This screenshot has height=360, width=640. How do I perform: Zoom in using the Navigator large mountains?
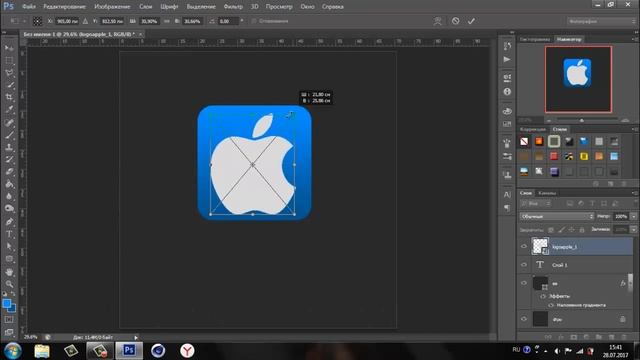[x=625, y=120]
